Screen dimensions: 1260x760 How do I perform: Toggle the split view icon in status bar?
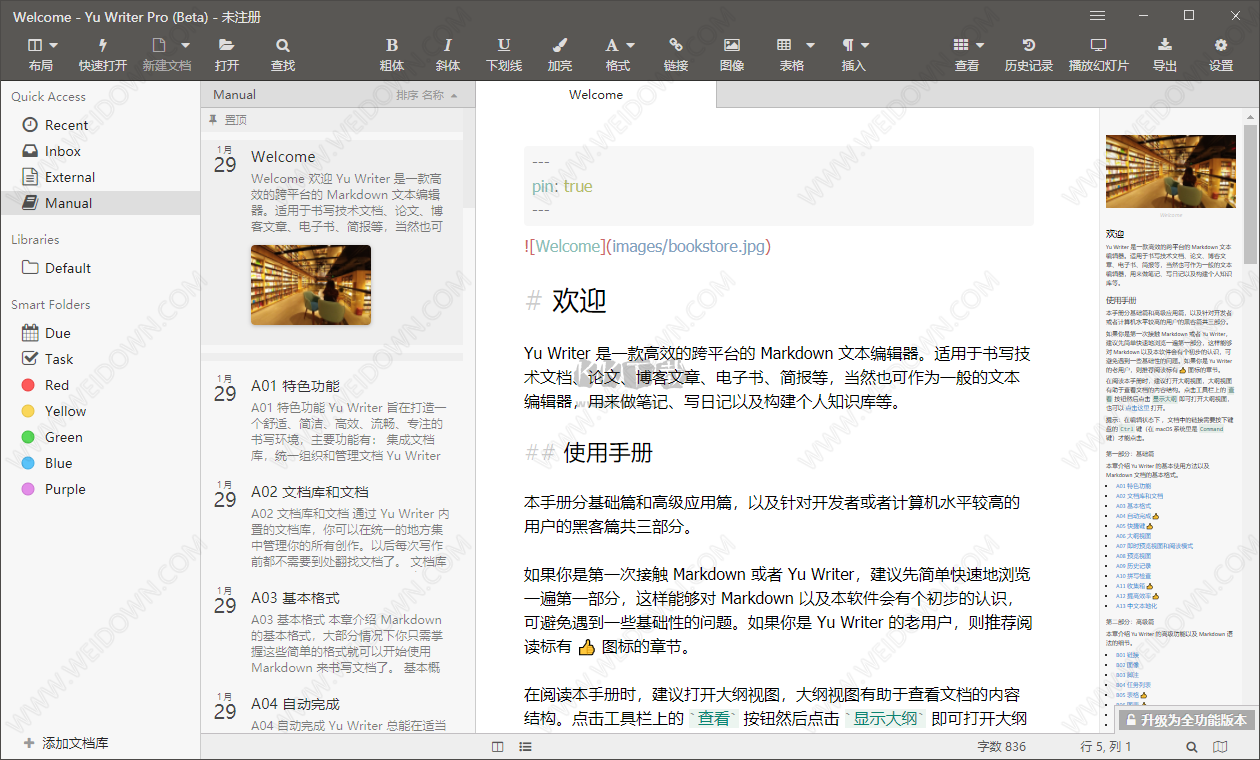click(497, 746)
